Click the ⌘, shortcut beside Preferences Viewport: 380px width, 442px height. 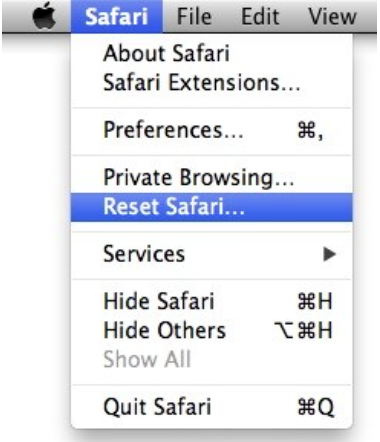coord(310,131)
